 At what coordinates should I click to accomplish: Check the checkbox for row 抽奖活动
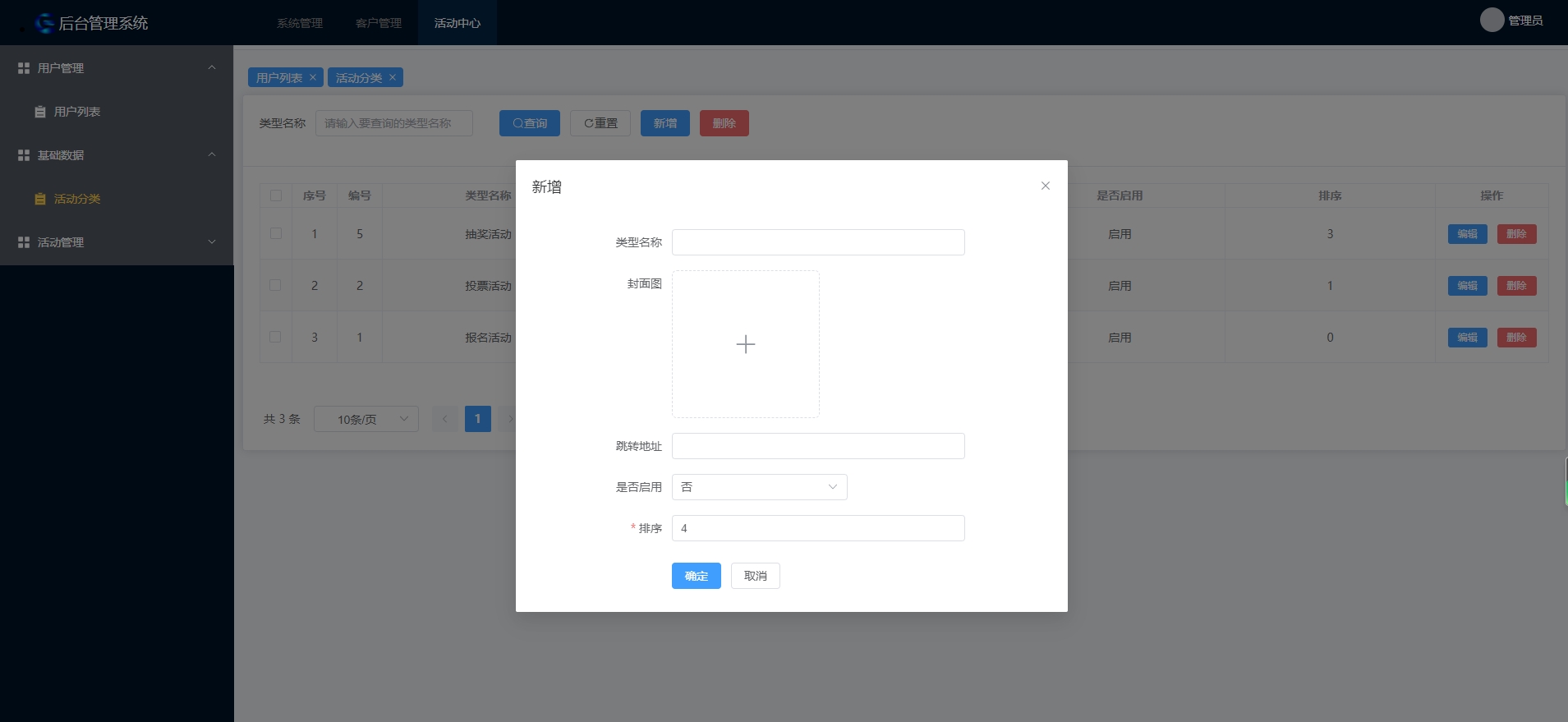click(276, 233)
